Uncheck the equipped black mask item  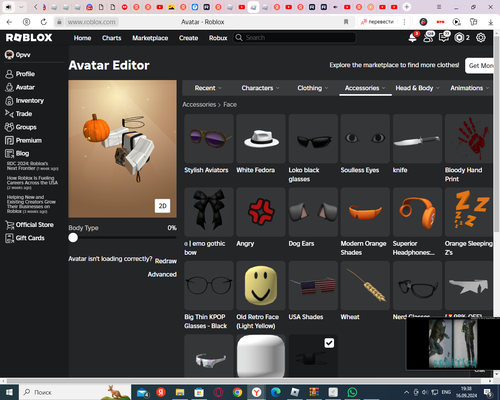click(x=329, y=343)
